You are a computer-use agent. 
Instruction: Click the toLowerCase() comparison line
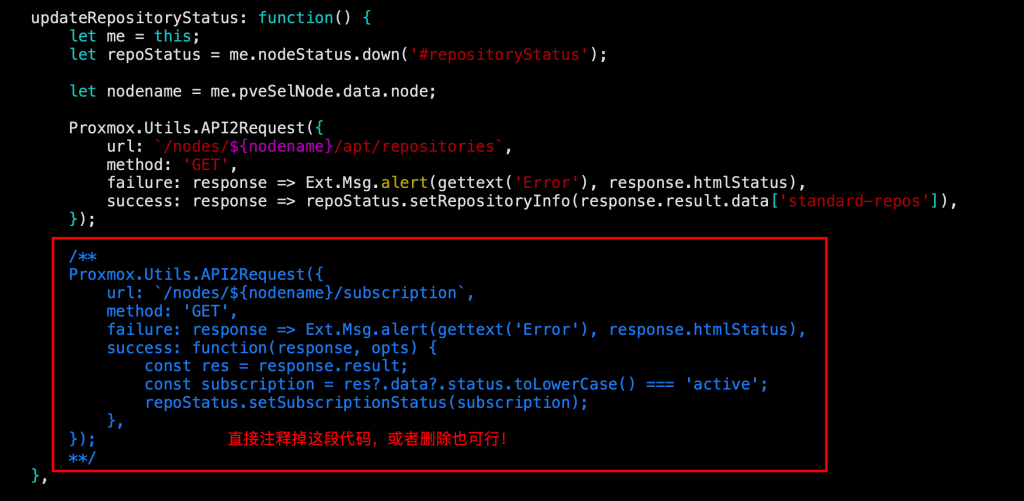[456, 384]
